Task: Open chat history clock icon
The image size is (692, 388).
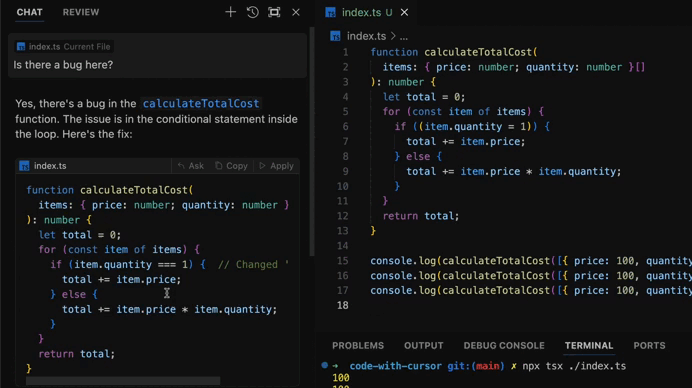Action: pyautogui.click(x=252, y=12)
